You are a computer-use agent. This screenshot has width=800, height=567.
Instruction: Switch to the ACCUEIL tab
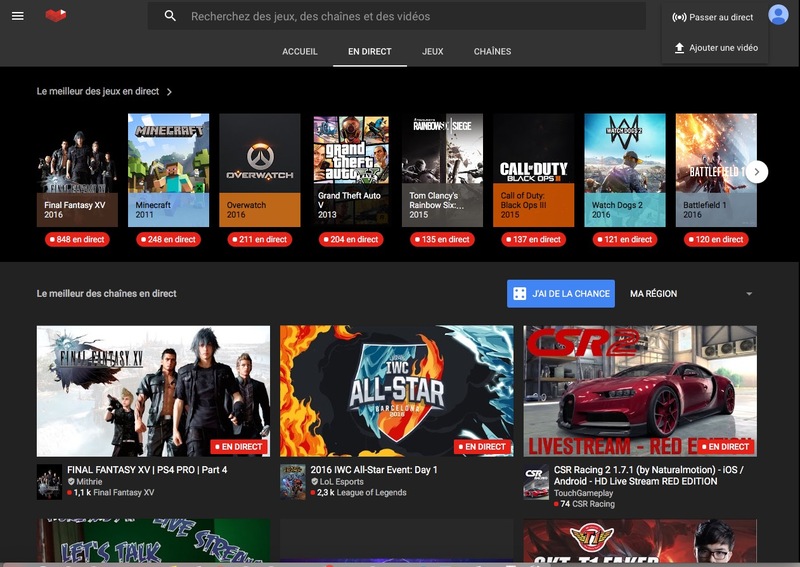[x=299, y=52]
